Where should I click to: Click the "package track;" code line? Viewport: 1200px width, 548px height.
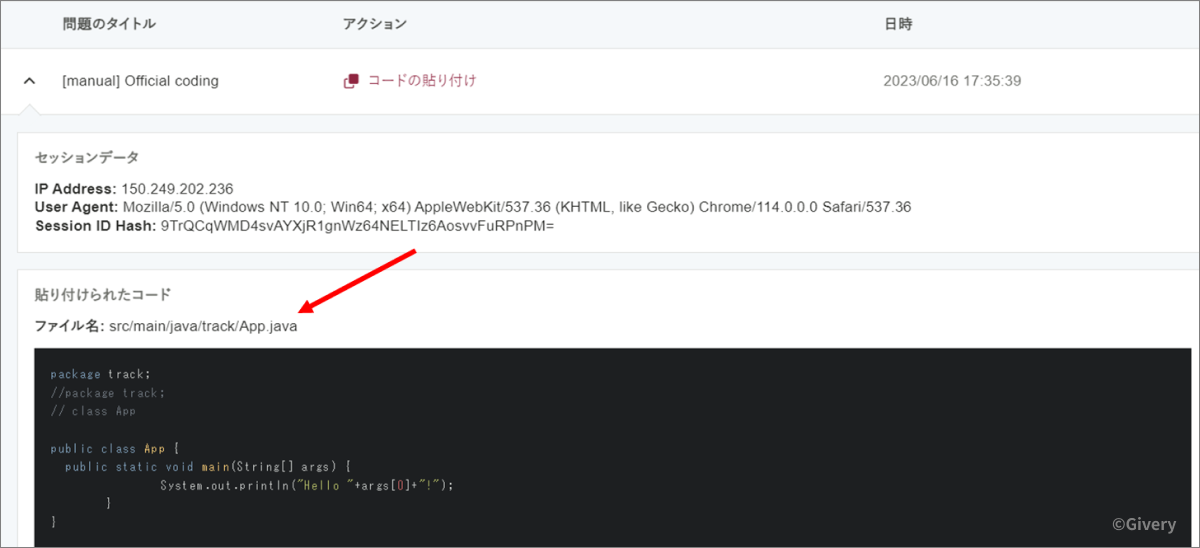[x=100, y=374]
